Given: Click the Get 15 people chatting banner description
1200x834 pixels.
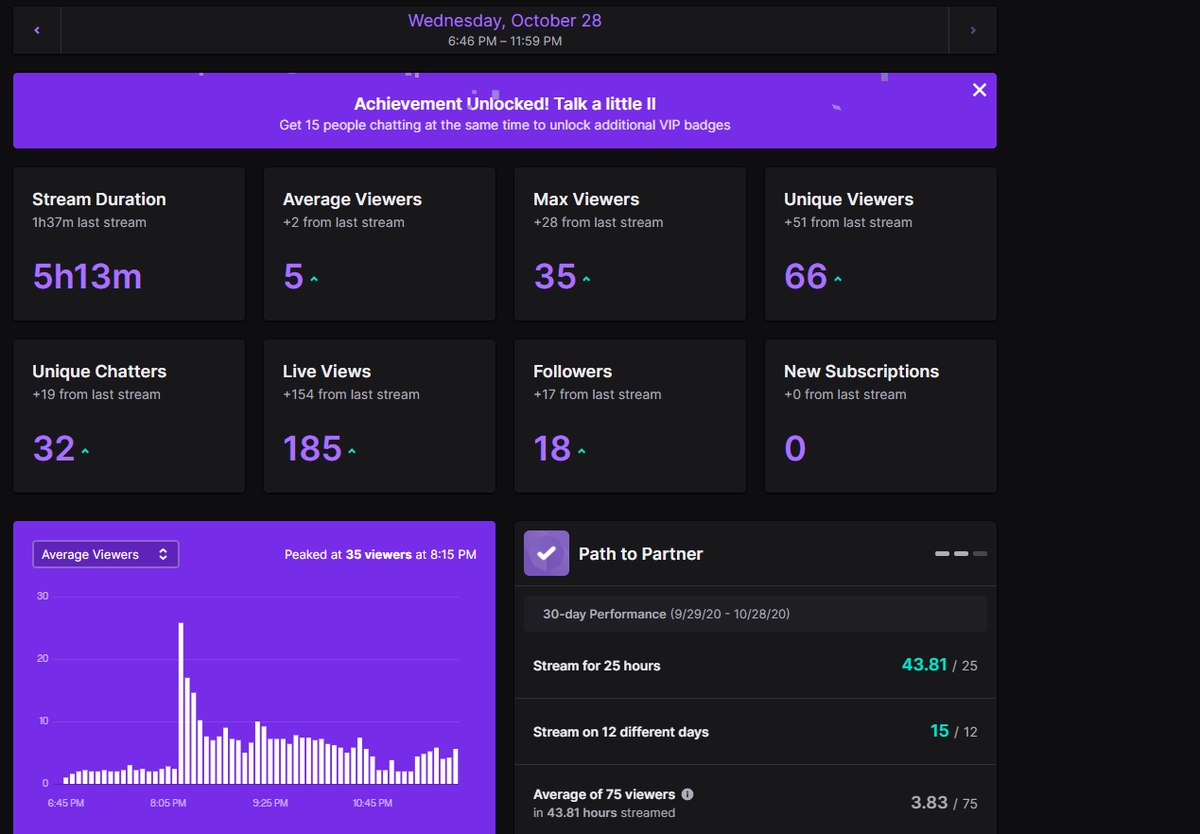Looking at the screenshot, I should 505,125.
